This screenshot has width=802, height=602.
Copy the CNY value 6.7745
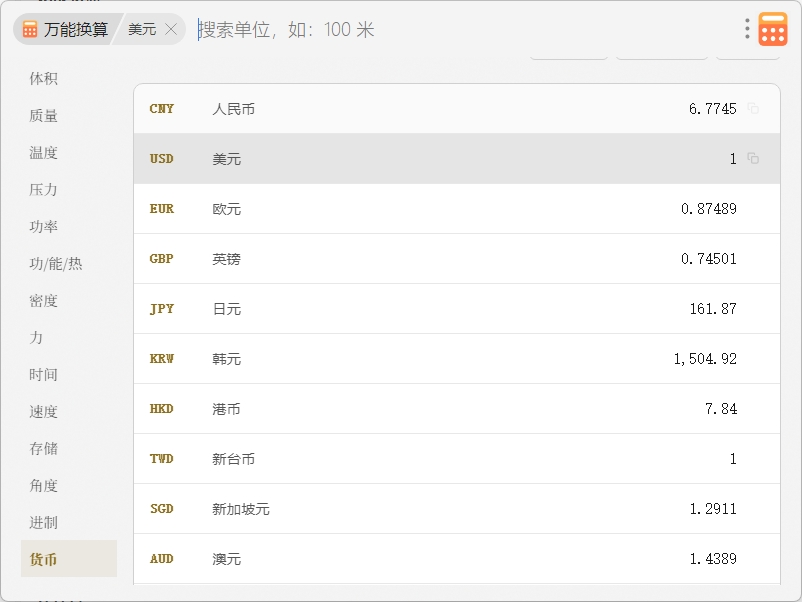tap(753, 108)
